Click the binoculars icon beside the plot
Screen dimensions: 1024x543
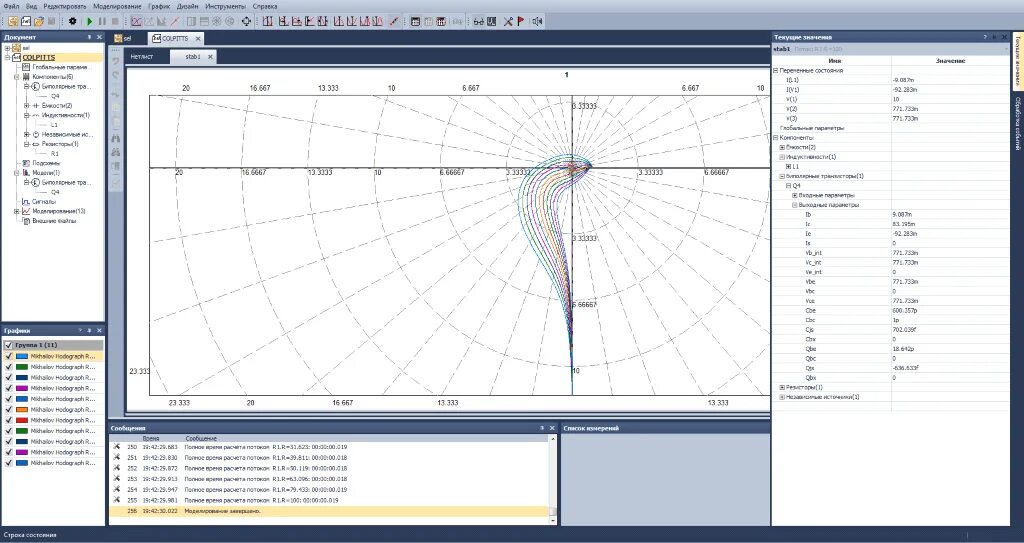tap(116, 139)
